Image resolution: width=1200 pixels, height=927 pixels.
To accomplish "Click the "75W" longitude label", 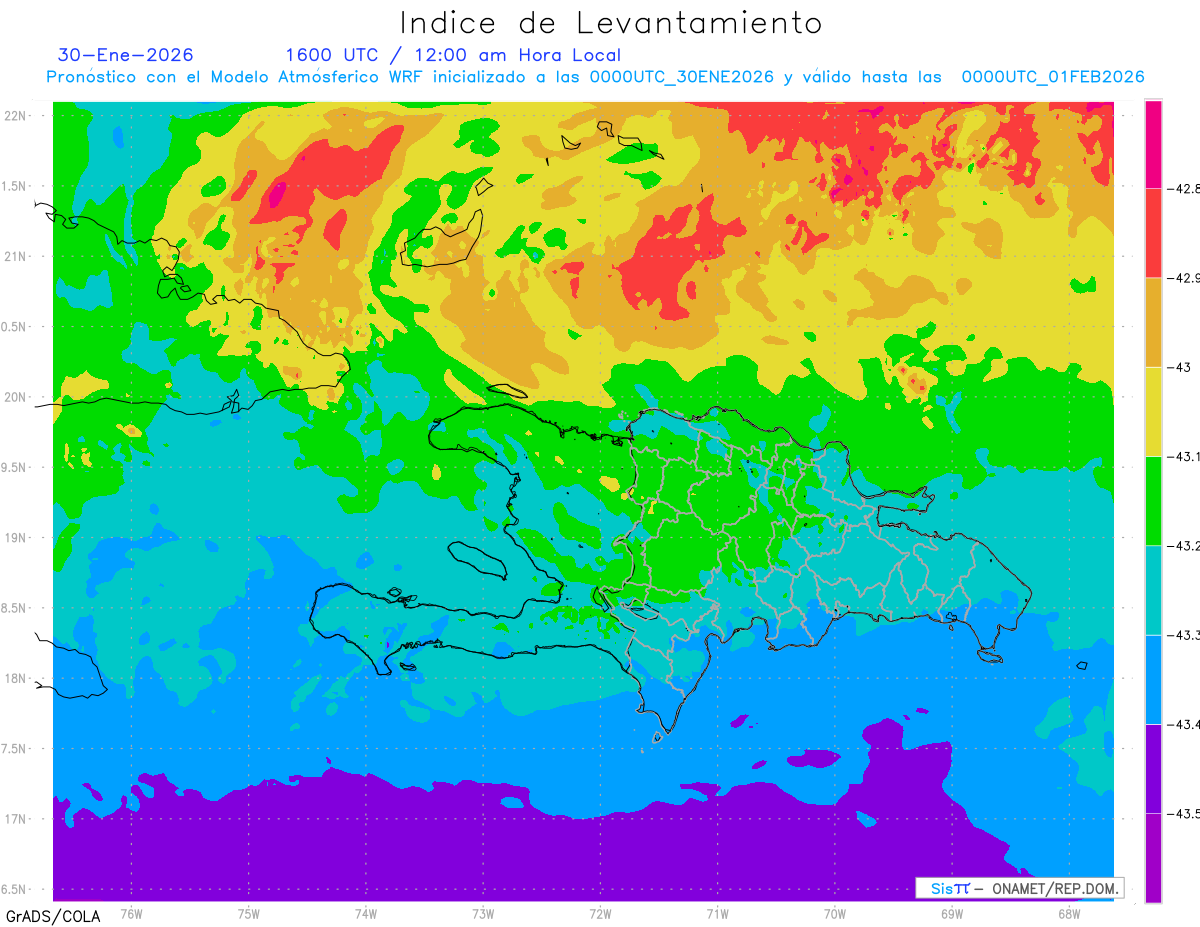I will tap(249, 913).
